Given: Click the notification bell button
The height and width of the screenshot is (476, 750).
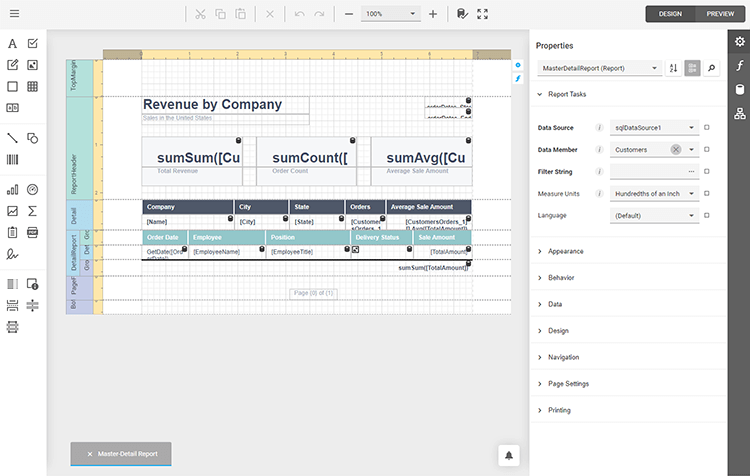Looking at the screenshot, I should click(x=509, y=455).
